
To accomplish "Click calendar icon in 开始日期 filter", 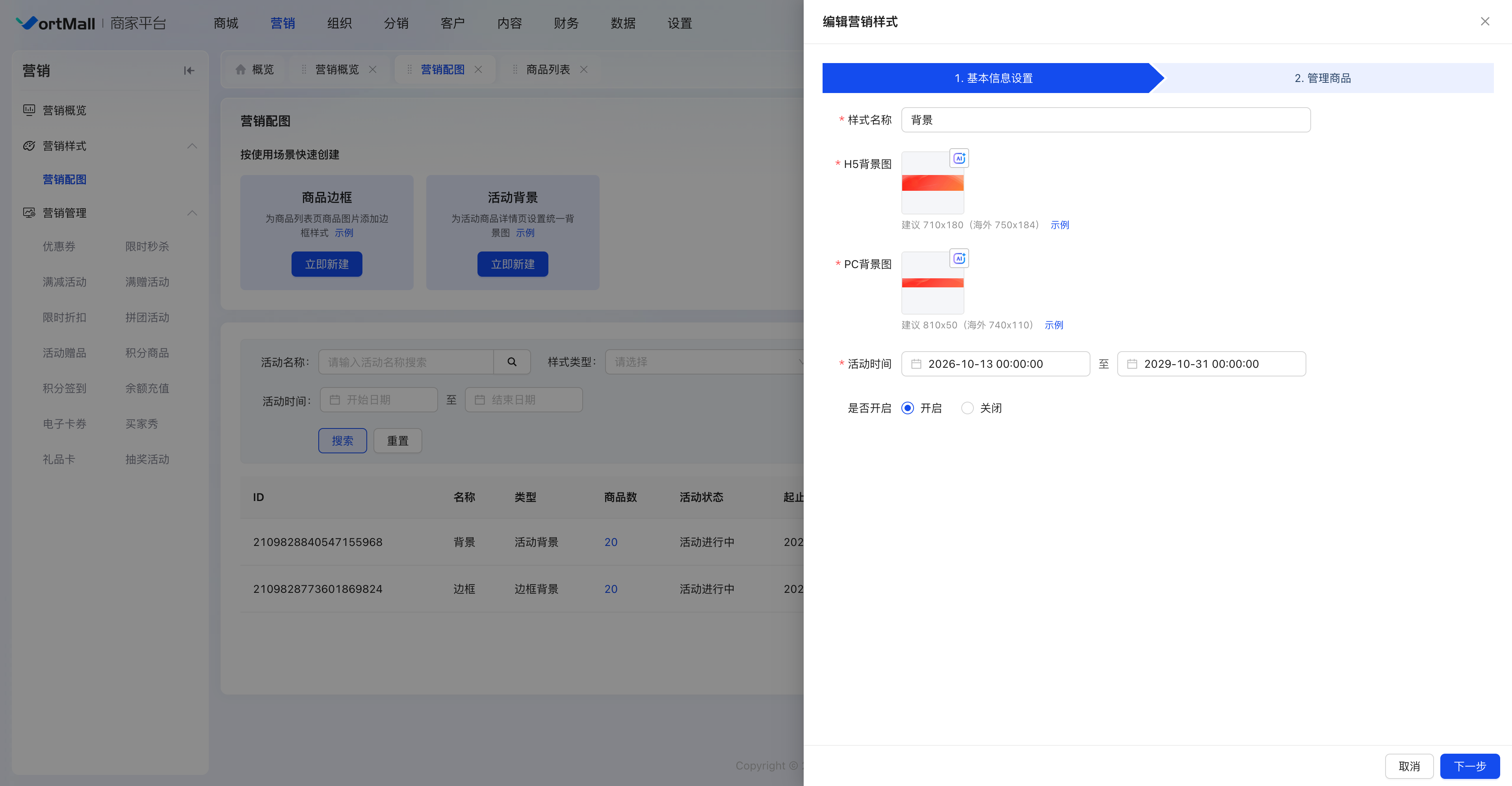I will 334,399.
